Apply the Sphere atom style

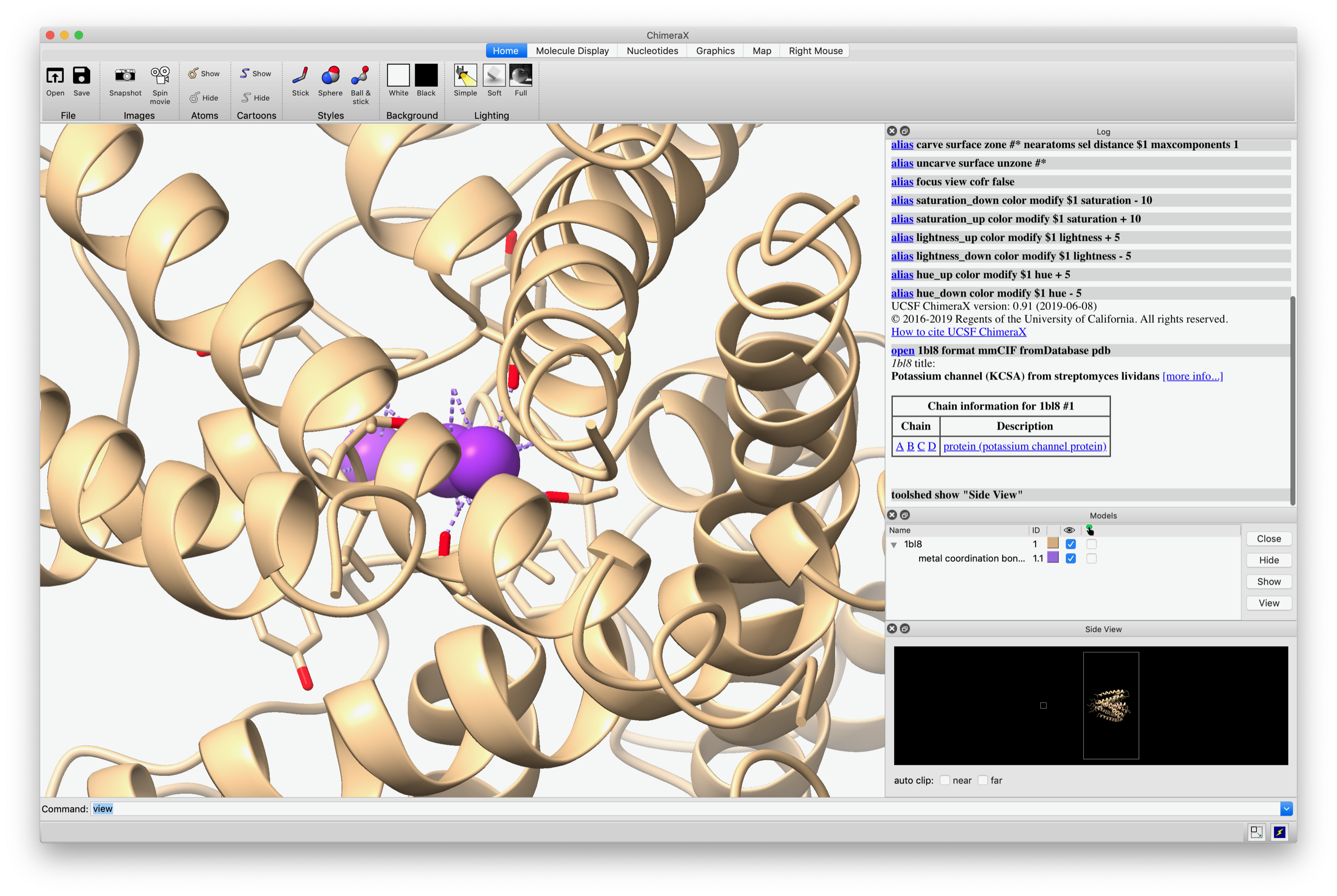click(x=330, y=76)
